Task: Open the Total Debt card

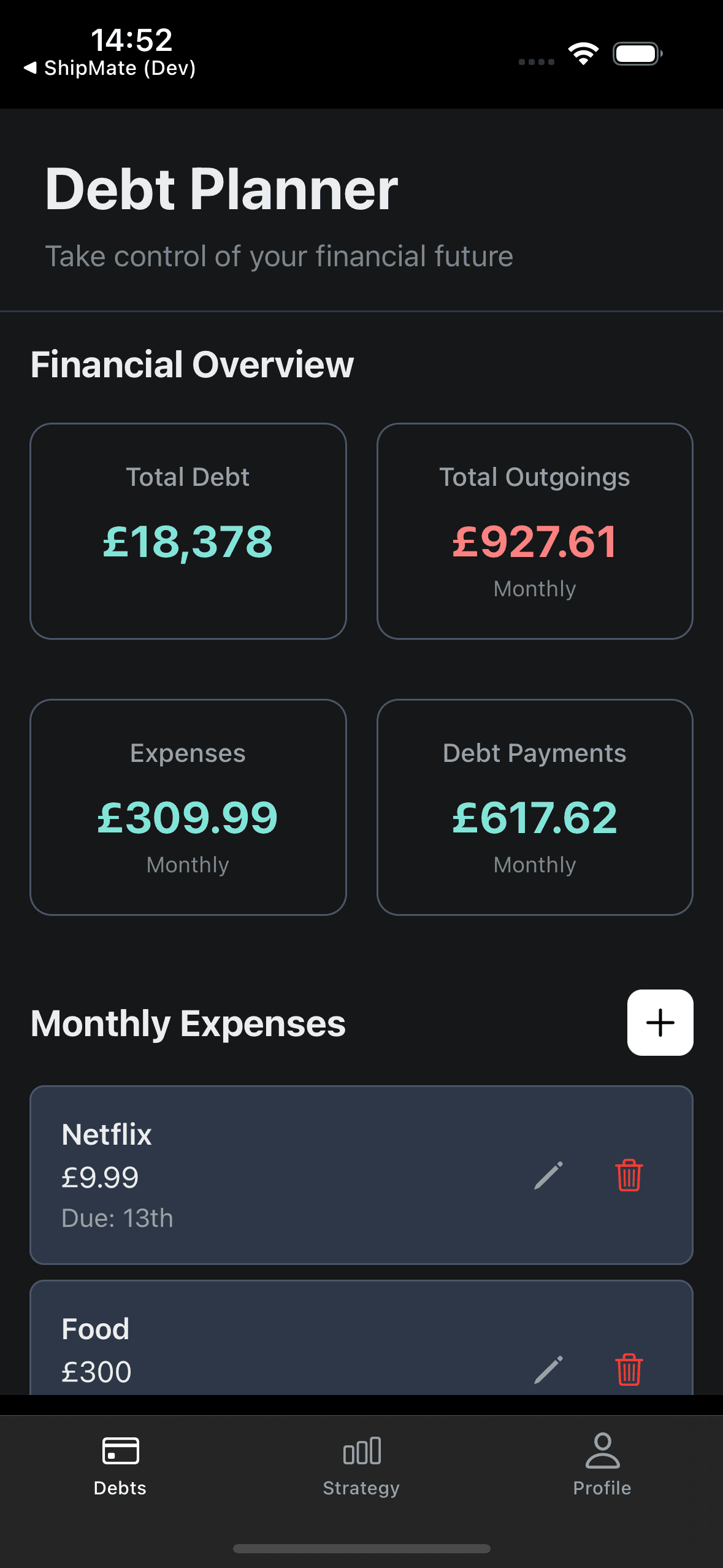Action: click(x=188, y=531)
